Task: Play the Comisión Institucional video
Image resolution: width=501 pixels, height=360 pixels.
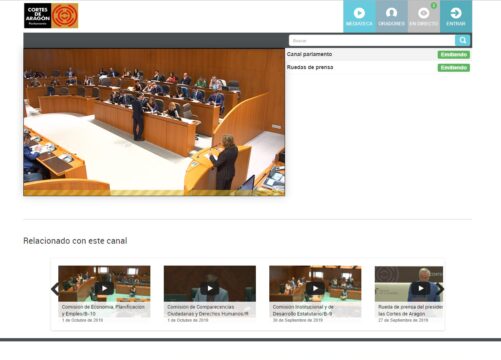Action: [x=315, y=288]
